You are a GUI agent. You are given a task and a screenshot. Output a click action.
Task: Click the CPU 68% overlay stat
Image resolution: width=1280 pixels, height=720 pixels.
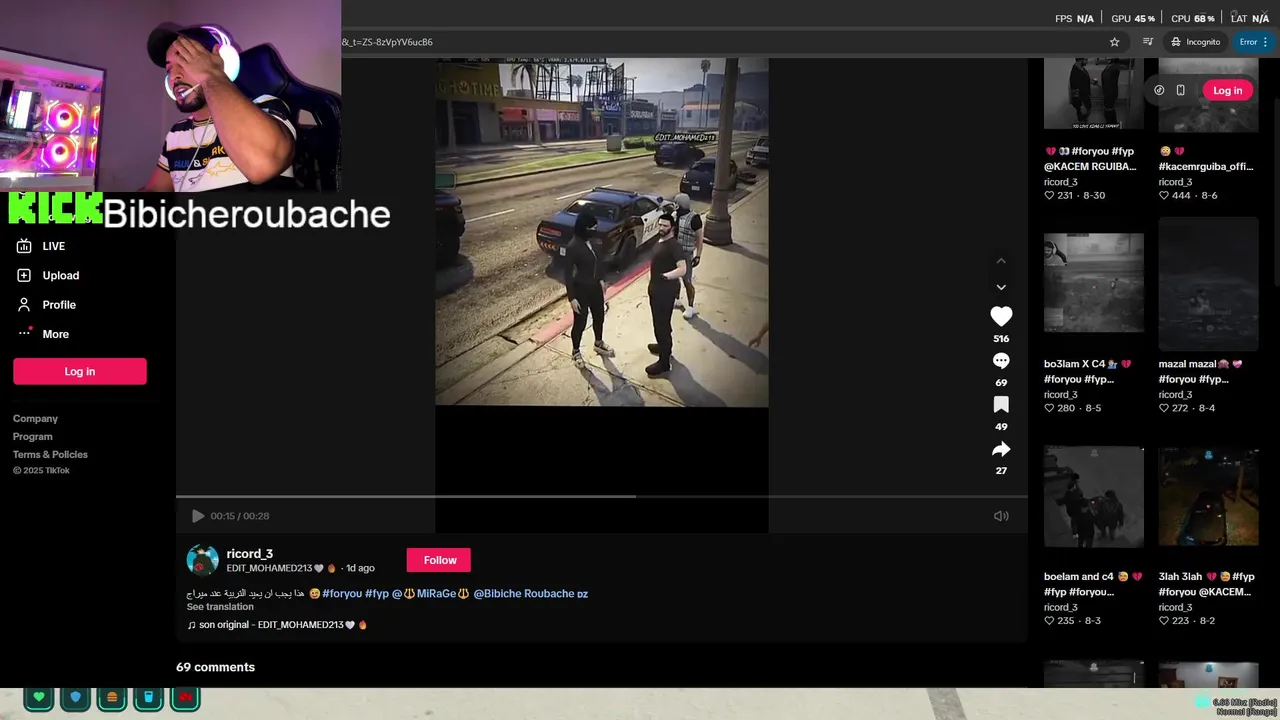click(x=1193, y=18)
